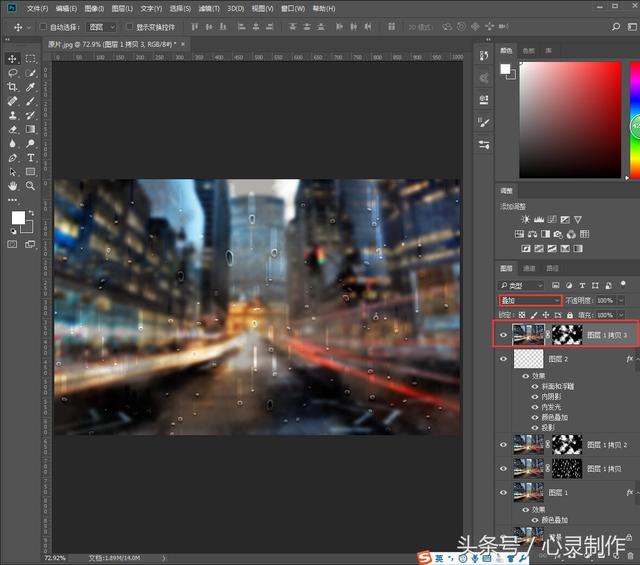The width and height of the screenshot is (640, 565).
Task: Pick the Hand tool
Action: [13, 186]
